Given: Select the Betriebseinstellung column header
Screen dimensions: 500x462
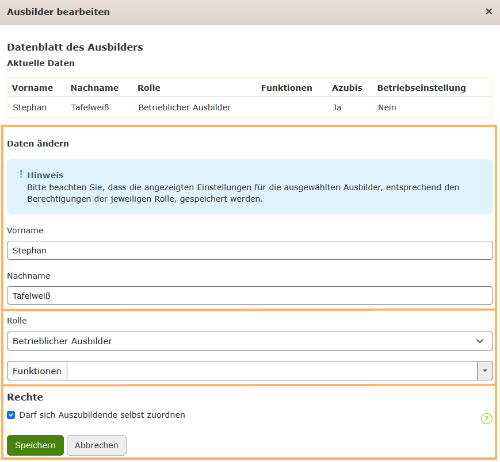Looking at the screenshot, I should coord(421,88).
